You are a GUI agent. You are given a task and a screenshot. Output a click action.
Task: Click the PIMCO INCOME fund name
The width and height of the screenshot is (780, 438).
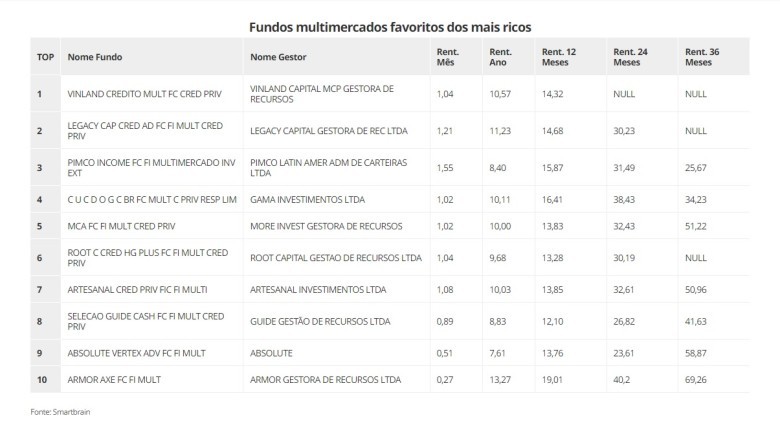pos(152,168)
